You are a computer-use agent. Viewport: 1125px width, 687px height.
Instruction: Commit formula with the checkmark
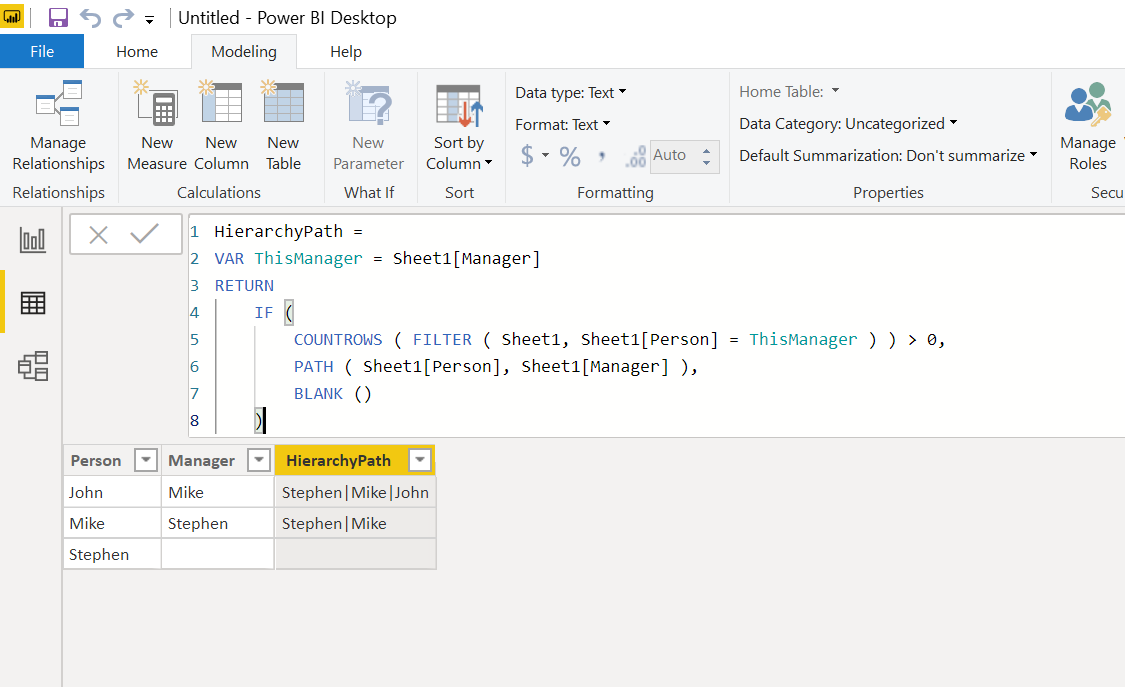point(144,234)
